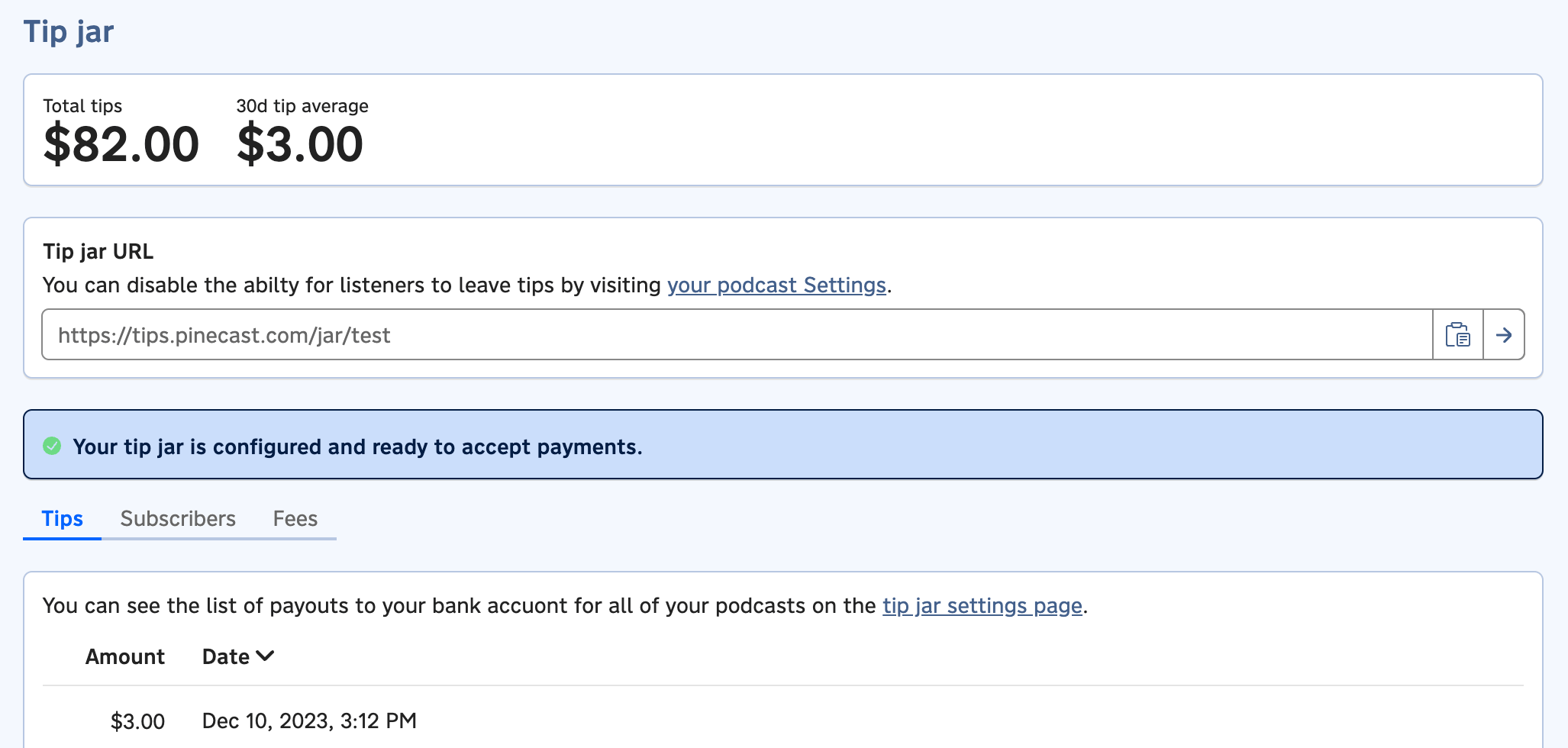Click the Tip jar page heading
The image size is (1568, 748).
pyautogui.click(x=68, y=31)
